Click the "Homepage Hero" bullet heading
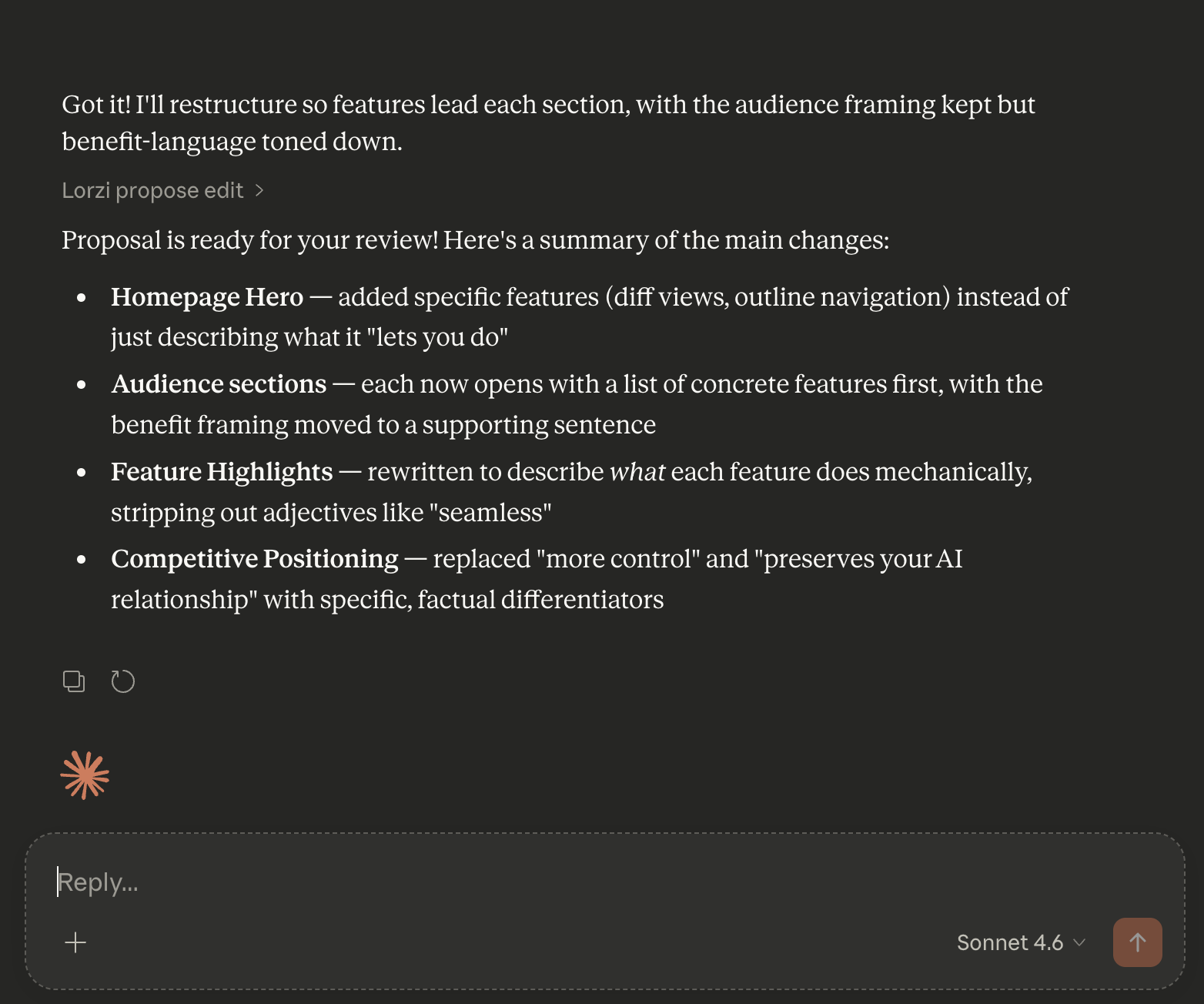 pos(206,297)
